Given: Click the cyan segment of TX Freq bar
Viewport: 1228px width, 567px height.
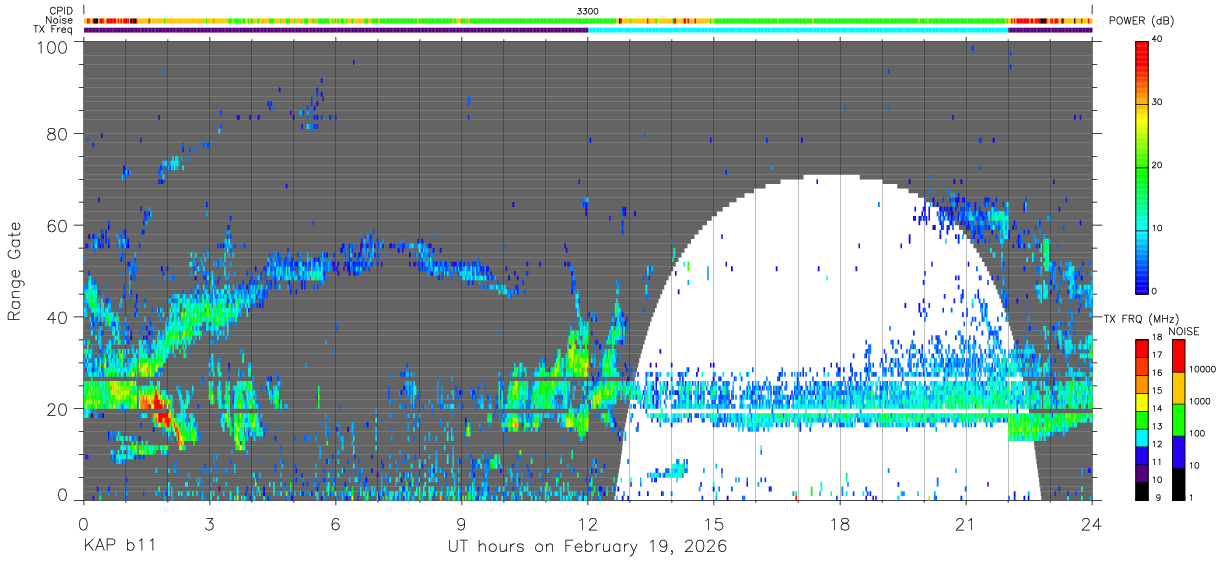Looking at the screenshot, I should pos(798,30).
